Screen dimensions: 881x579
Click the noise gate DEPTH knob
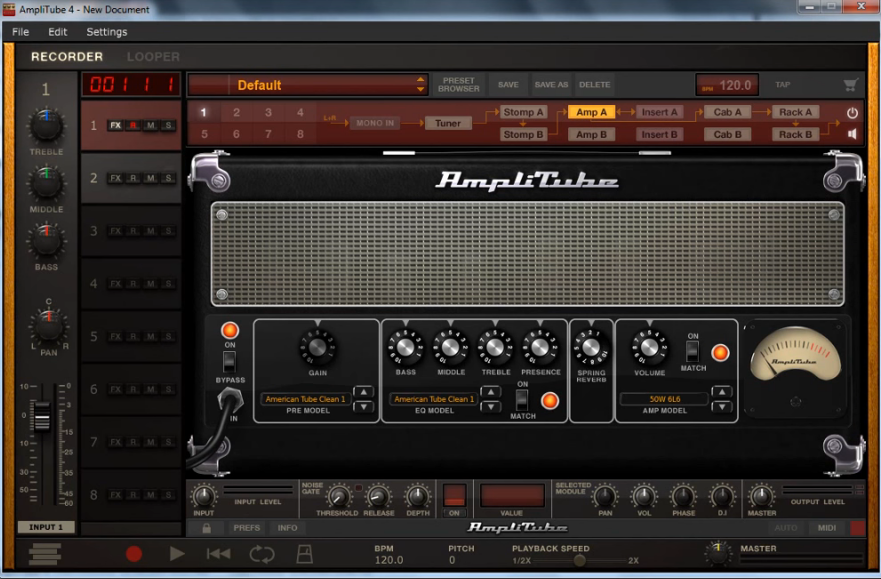(x=417, y=496)
